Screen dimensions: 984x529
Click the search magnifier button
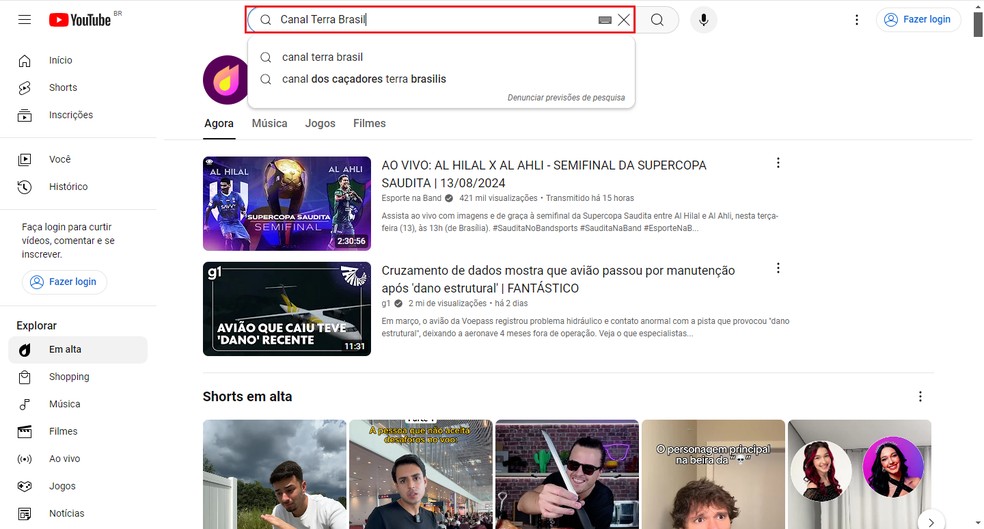click(657, 19)
